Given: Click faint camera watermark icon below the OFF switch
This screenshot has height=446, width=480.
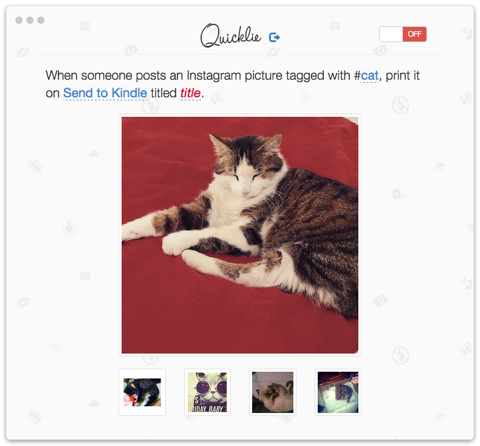Looking at the screenshot, I should (x=381, y=51).
